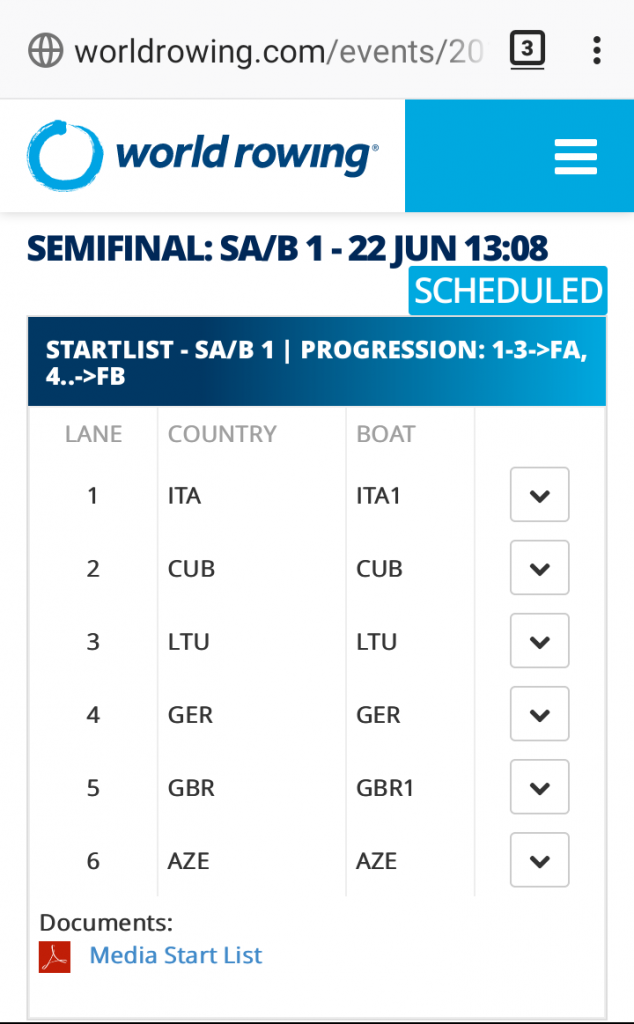The image size is (634, 1024).
Task: Open the hamburger navigation menu
Action: click(575, 157)
